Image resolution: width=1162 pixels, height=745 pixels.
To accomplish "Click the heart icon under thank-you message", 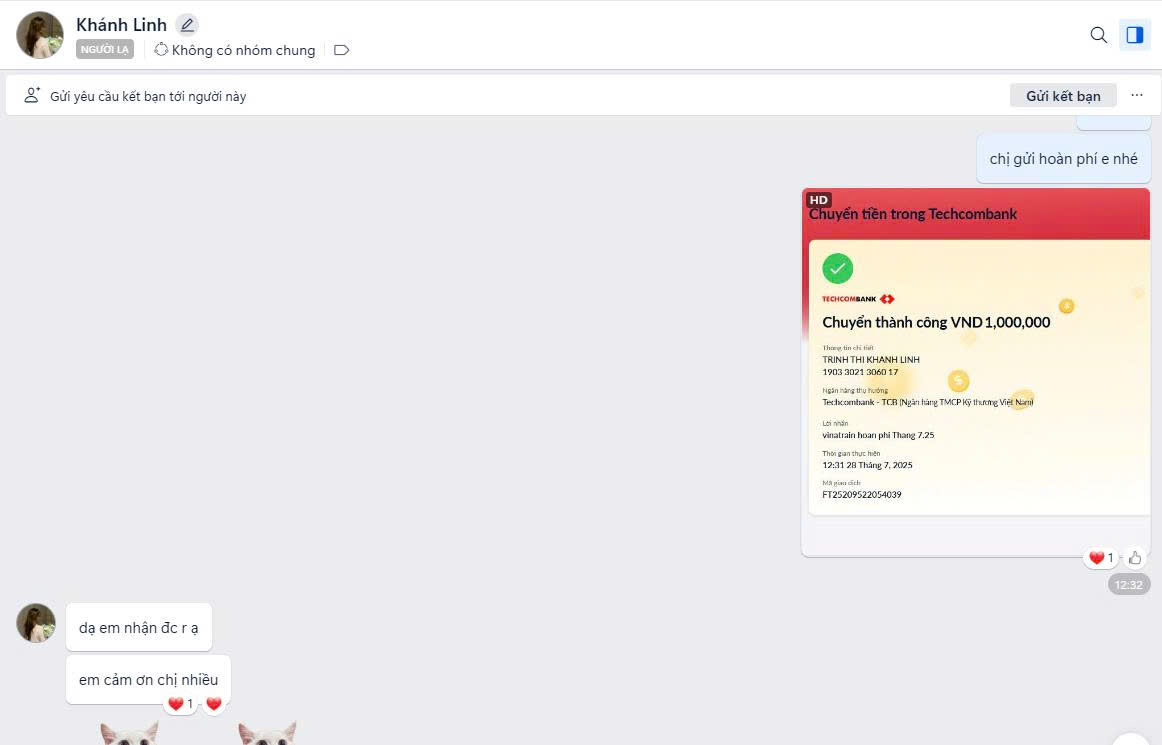I will click(213, 704).
